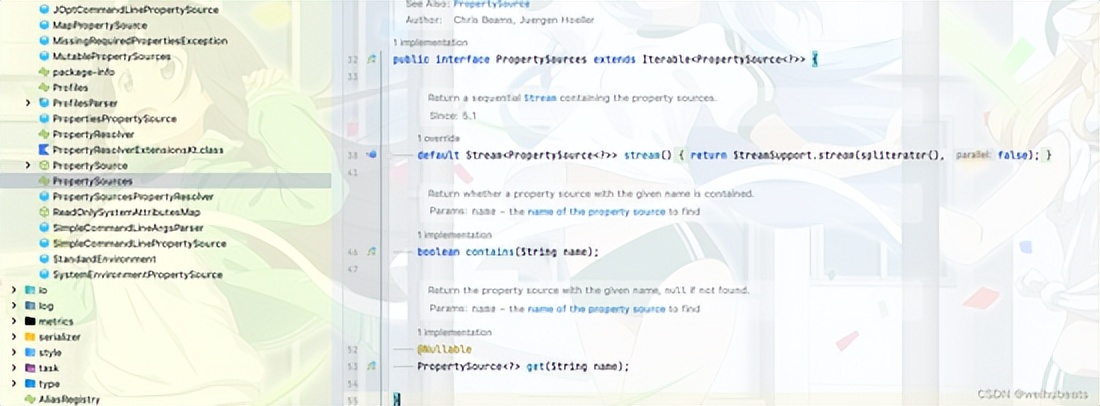Select PropertySources in the project tree
This screenshot has height=406, width=1100.
point(166,181)
